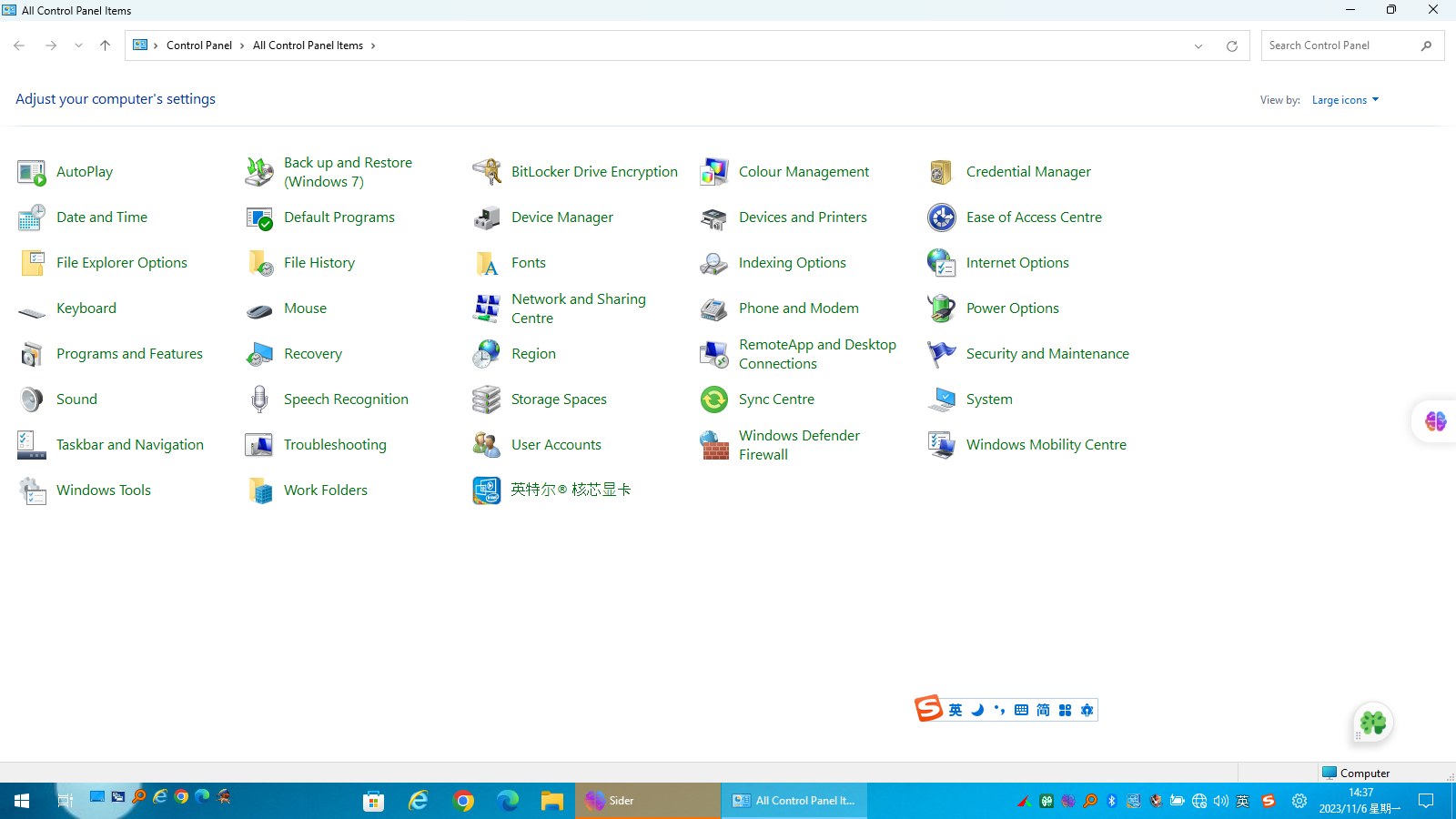Click the Device Manager icon

[487, 217]
